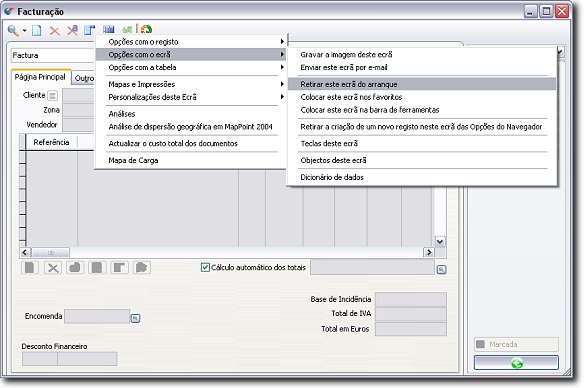Click the disabled new line page button under the grid
Viewport: 584px width, 388px height.
(x=30, y=267)
